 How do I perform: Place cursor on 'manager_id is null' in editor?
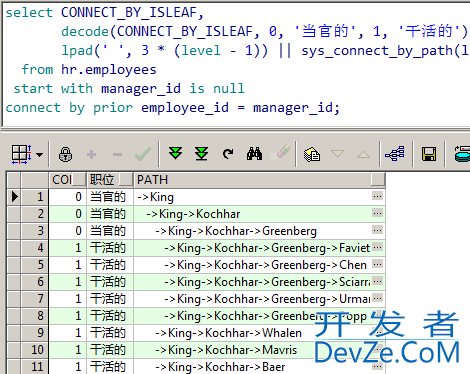173,89
